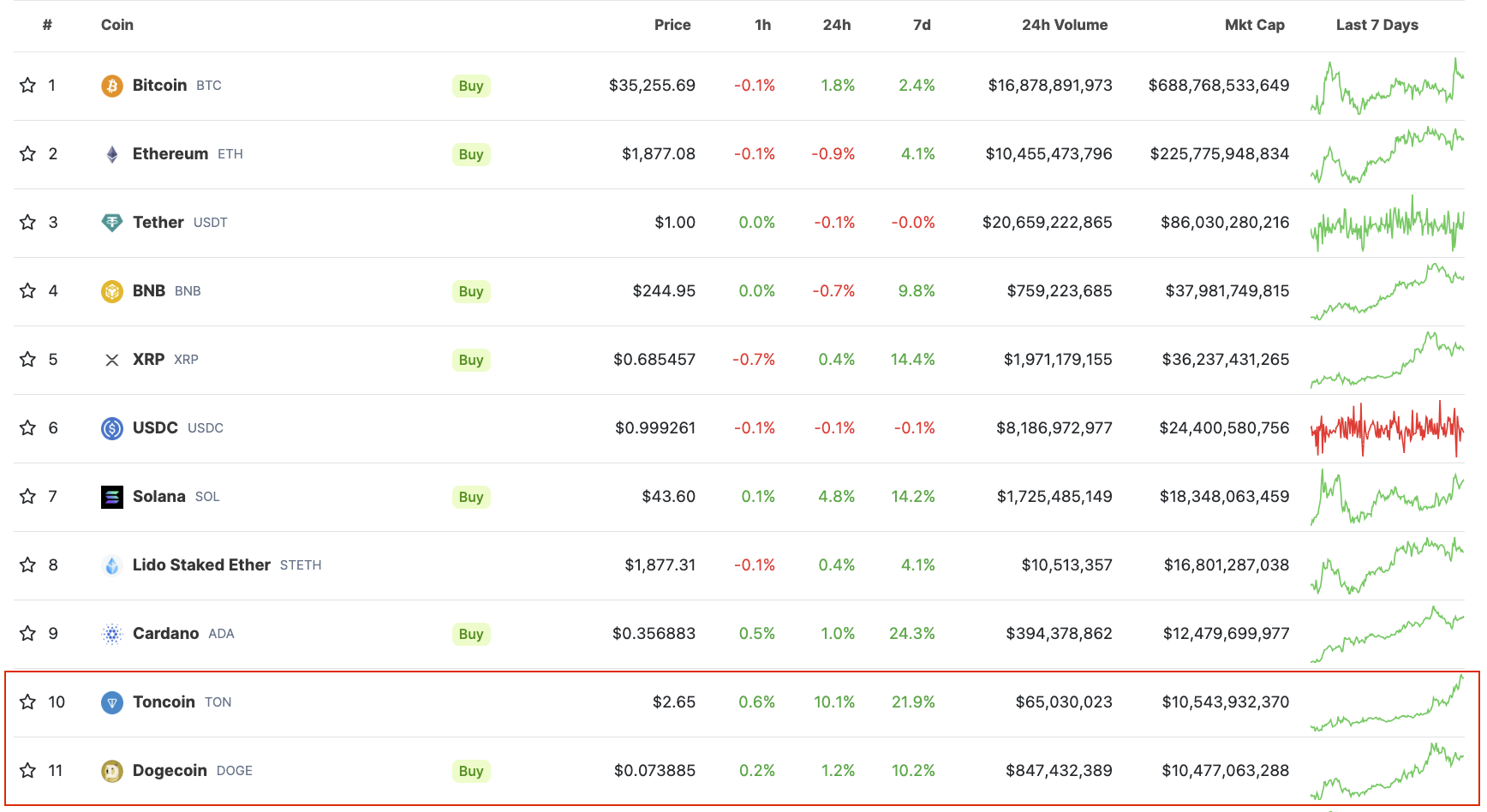This screenshot has width=1487, height=812.
Task: Sort by the 1h change header
Action: [x=762, y=25]
